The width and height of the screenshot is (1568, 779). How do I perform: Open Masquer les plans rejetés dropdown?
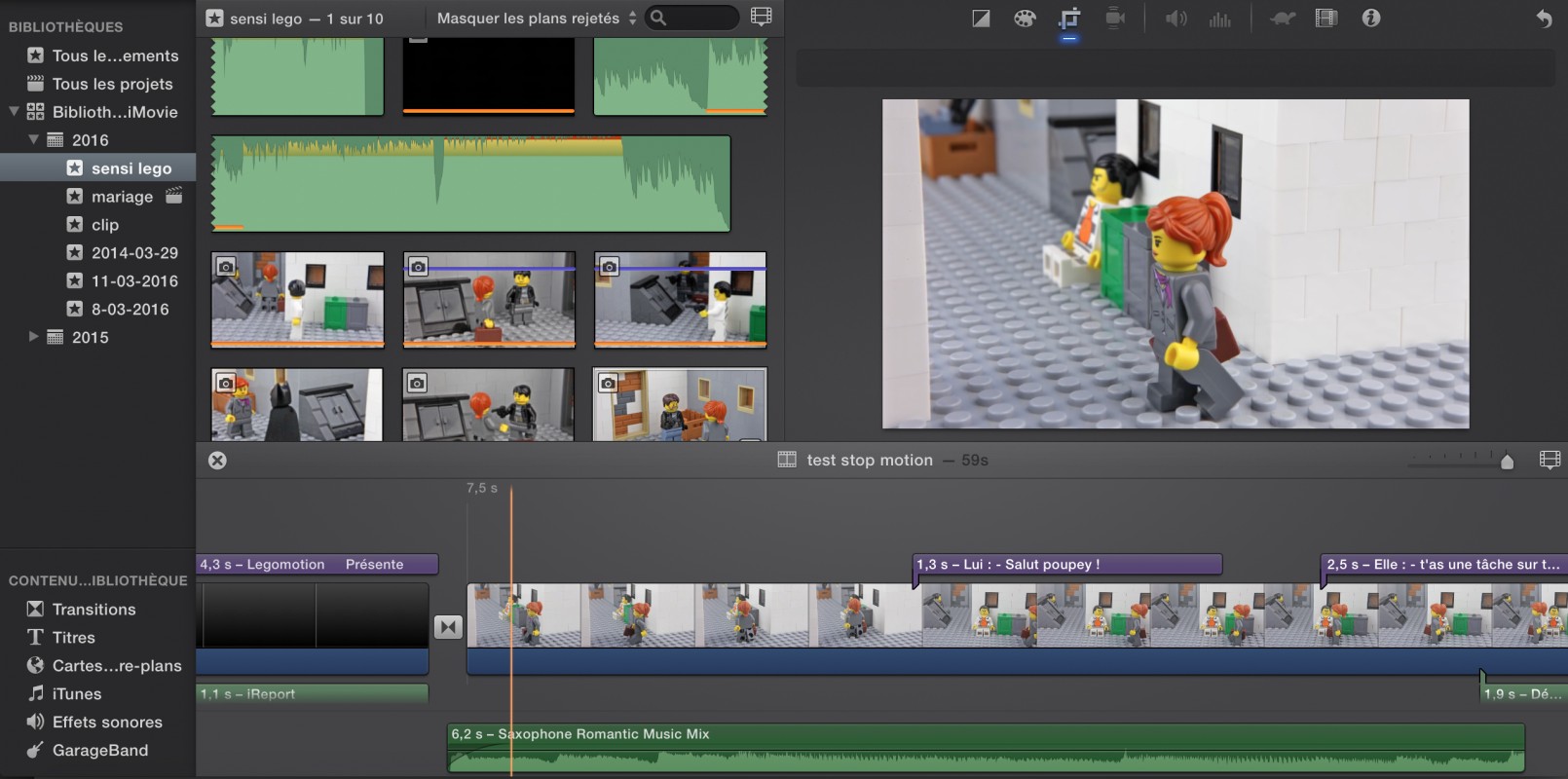point(537,19)
